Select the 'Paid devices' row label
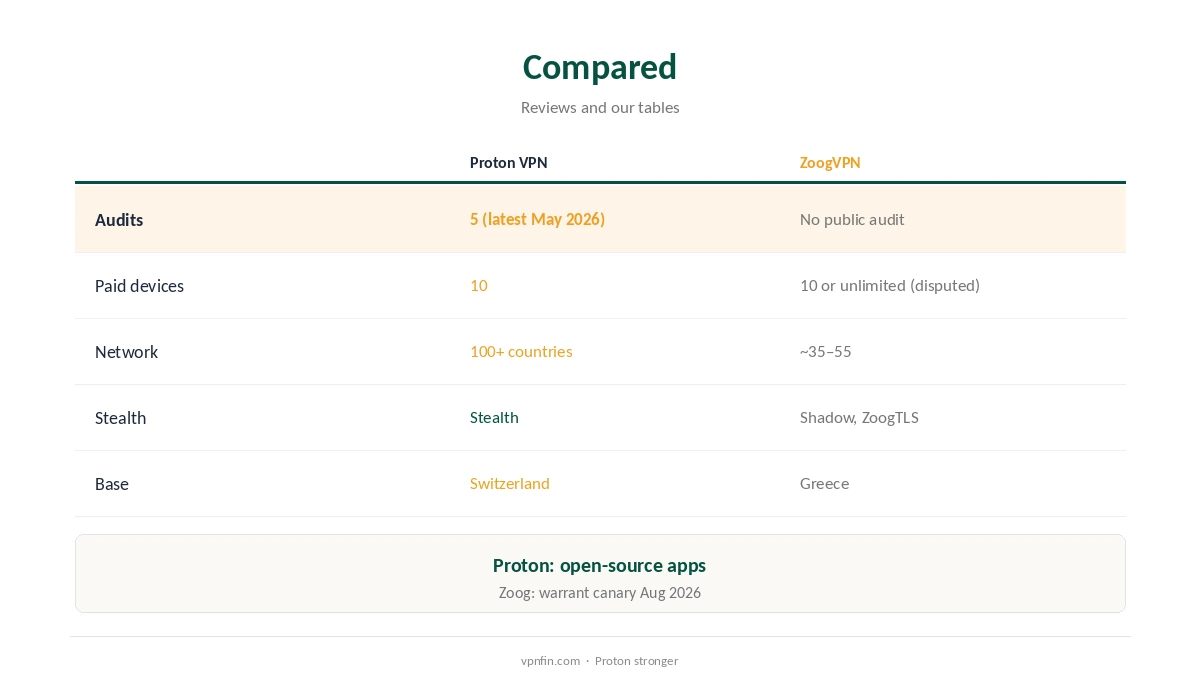1200x680 pixels. 139,286
